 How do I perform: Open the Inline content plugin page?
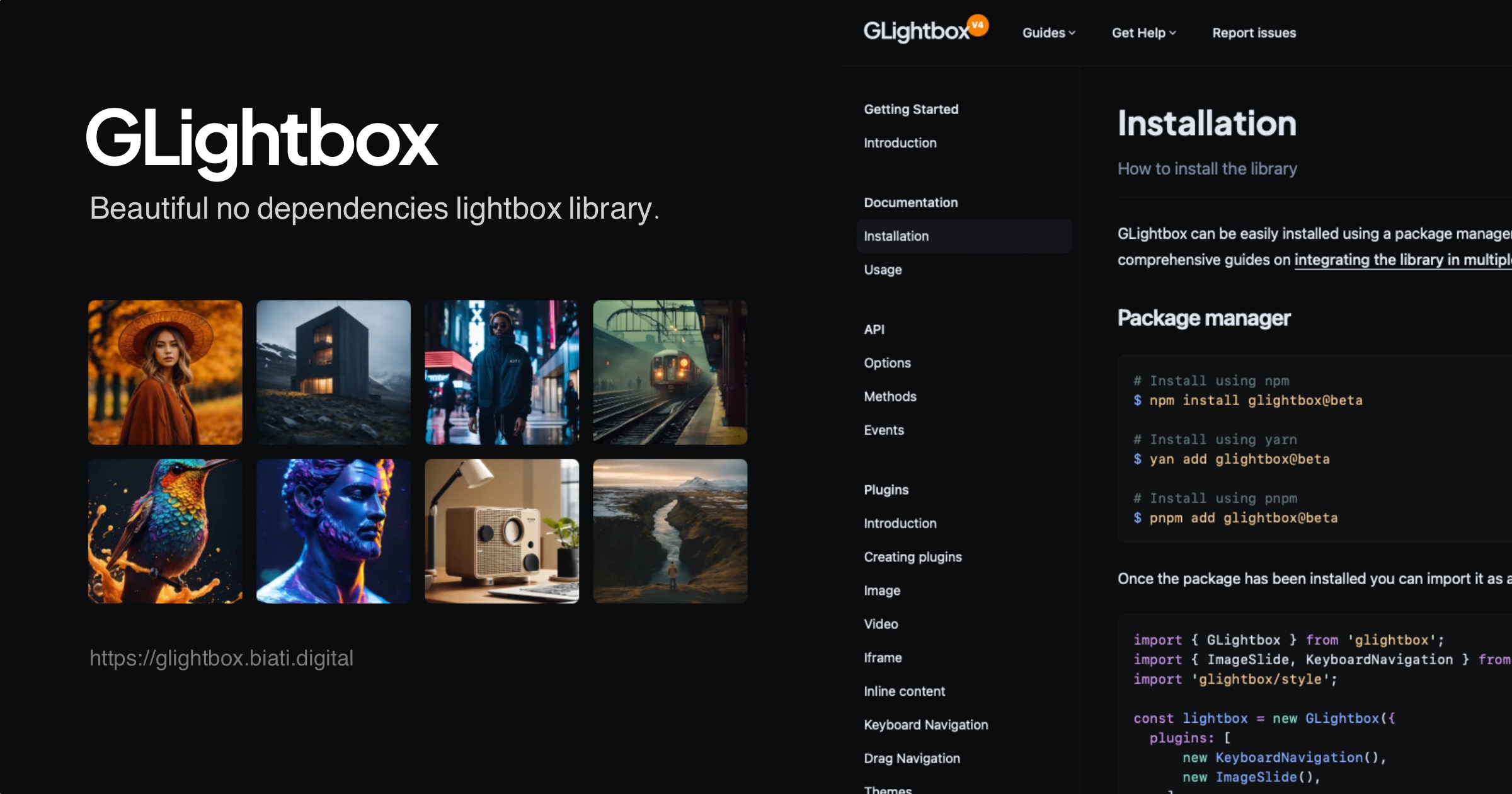click(904, 691)
